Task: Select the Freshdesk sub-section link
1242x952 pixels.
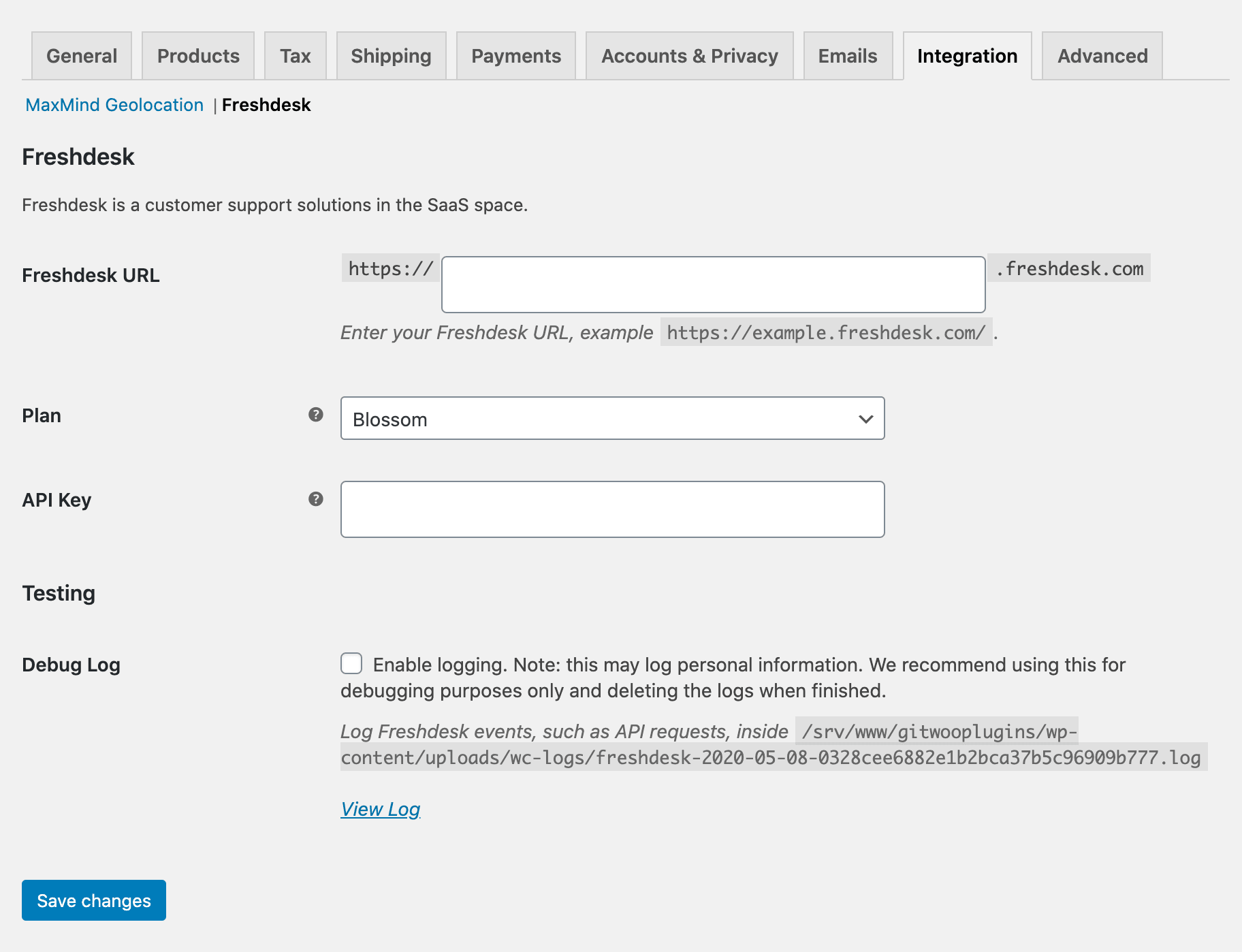Action: [x=266, y=105]
